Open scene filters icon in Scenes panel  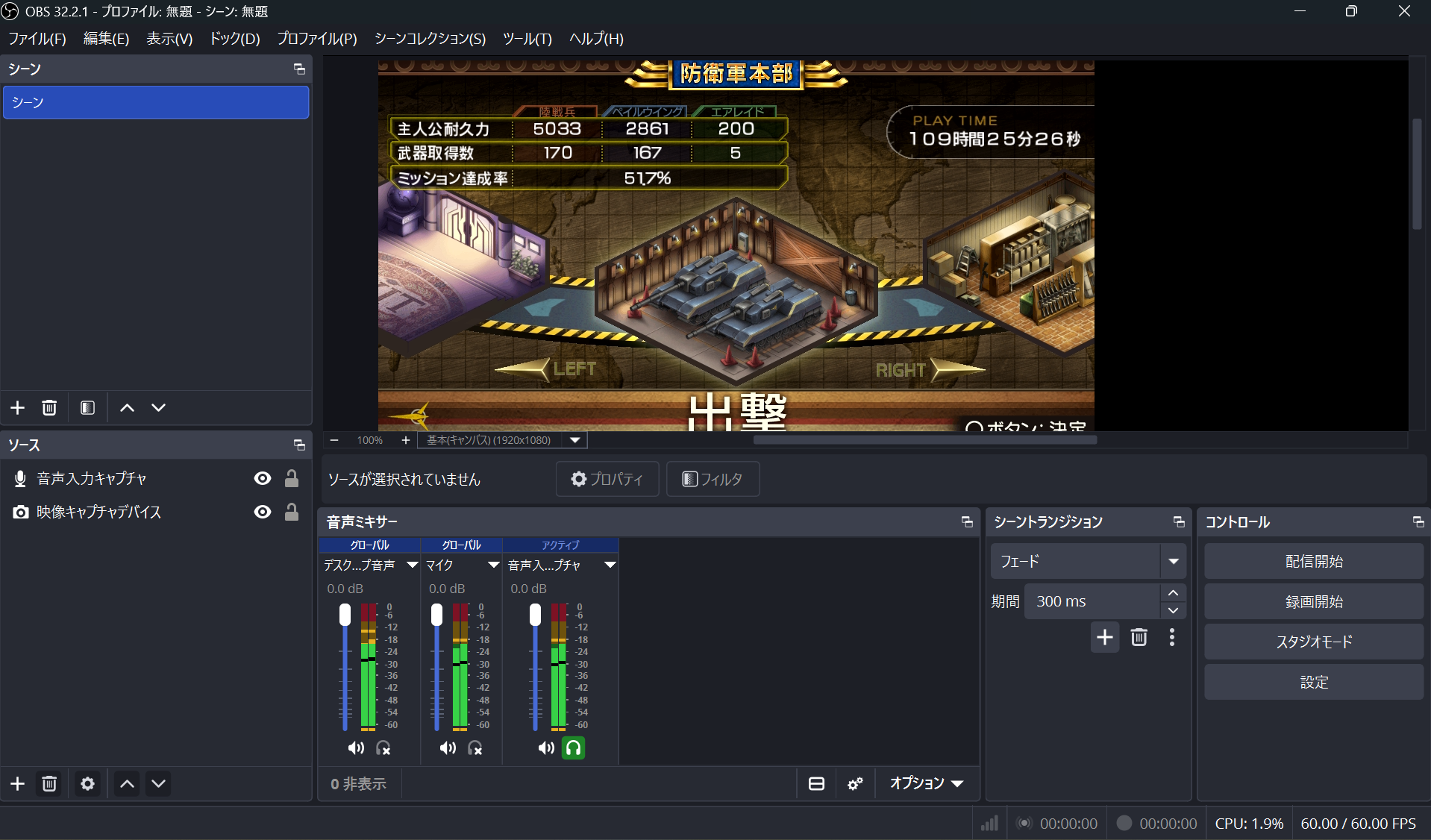coord(87,407)
